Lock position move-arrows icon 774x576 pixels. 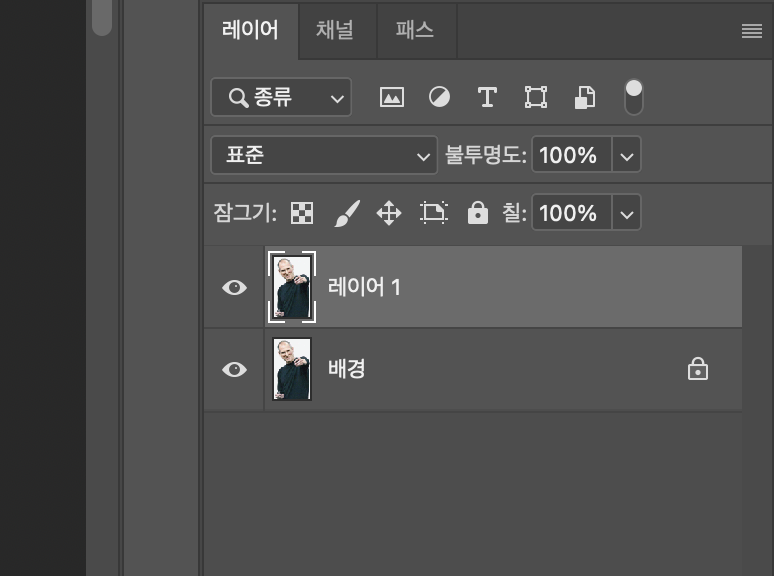point(389,213)
